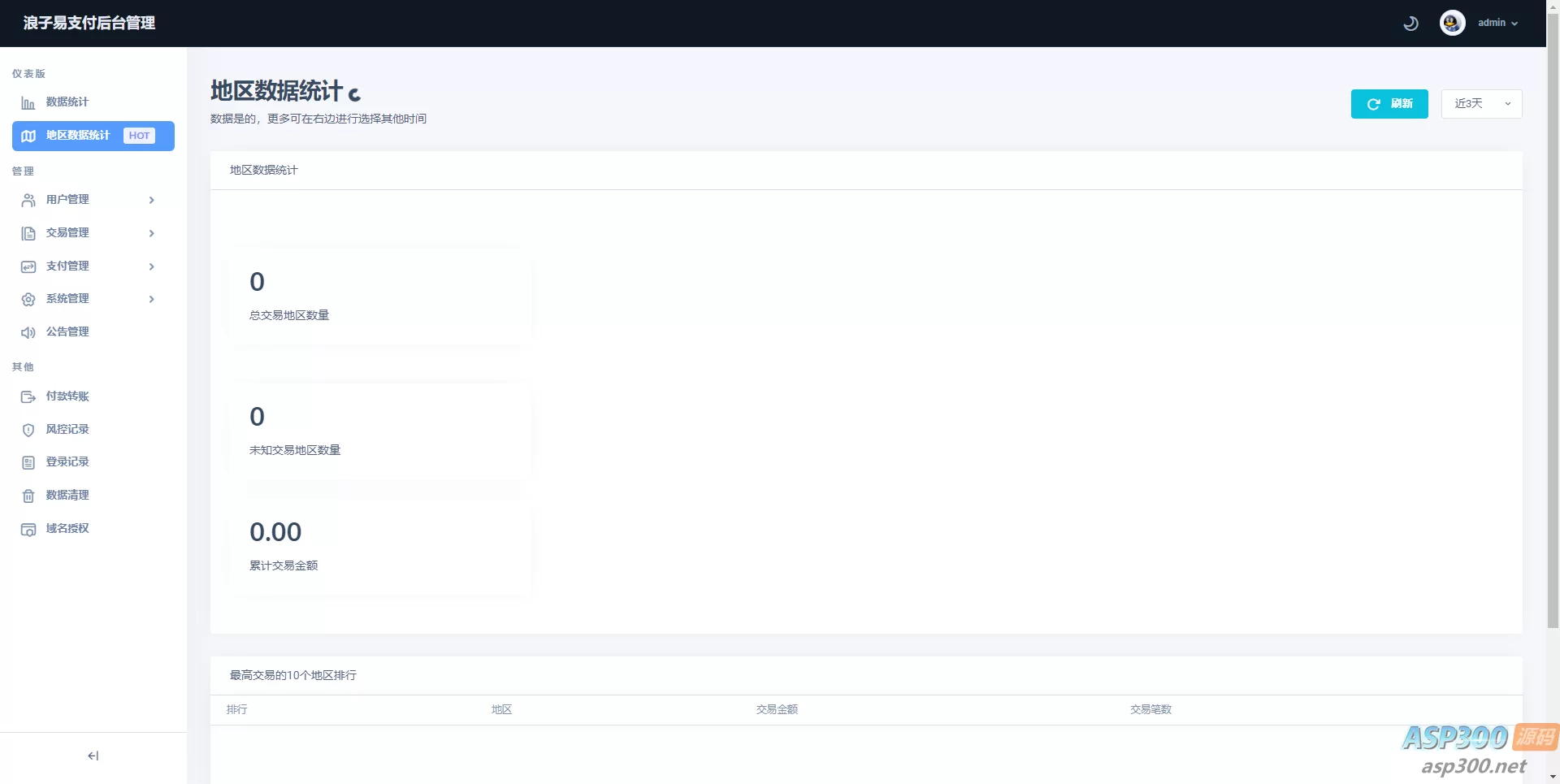Image resolution: width=1560 pixels, height=784 pixels.
Task: Toggle dark mode with the moon icon
Action: (1410, 24)
